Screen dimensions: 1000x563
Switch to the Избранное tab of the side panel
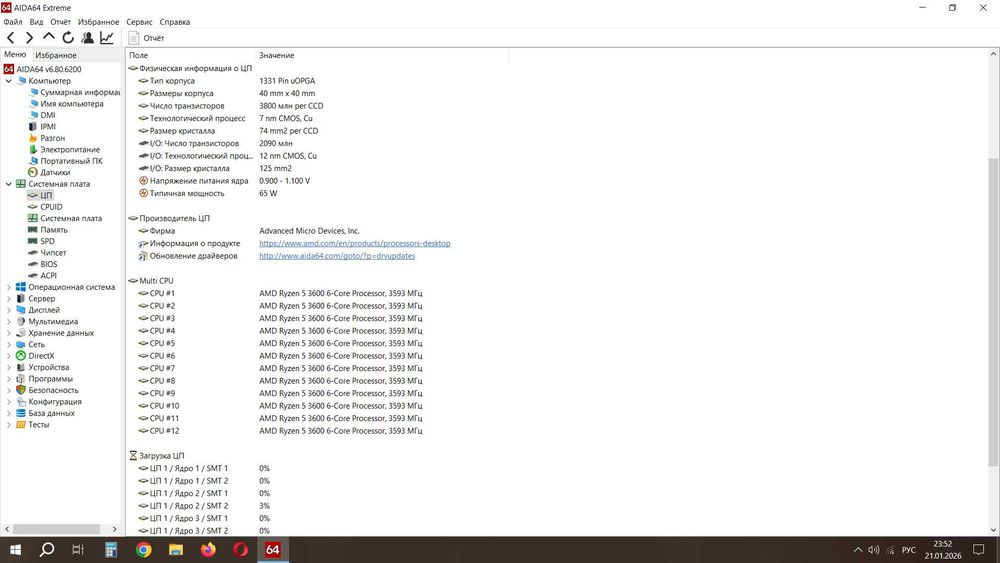(x=55, y=55)
